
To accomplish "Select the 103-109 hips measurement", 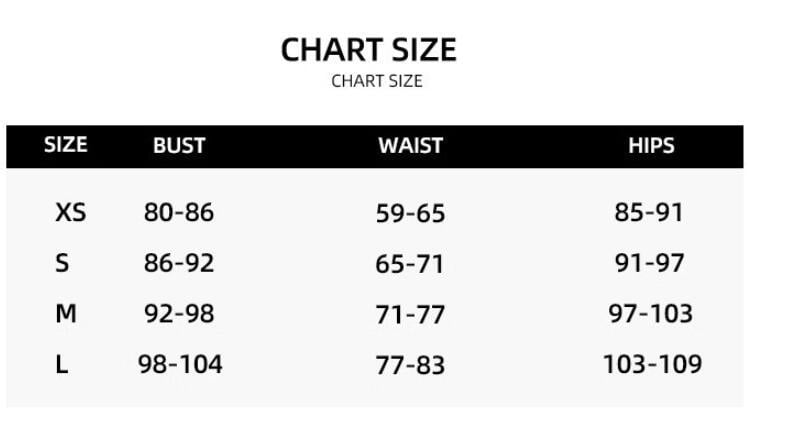I will click(652, 364).
